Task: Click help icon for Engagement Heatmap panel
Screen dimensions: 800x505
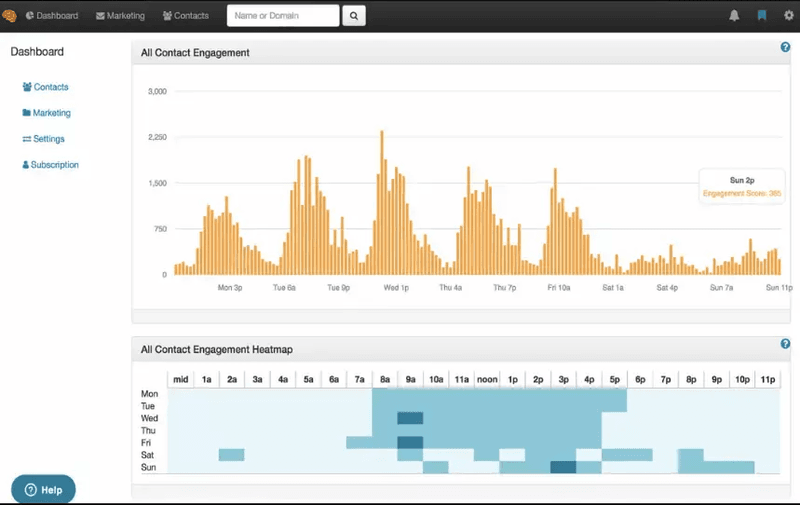Action: click(785, 344)
